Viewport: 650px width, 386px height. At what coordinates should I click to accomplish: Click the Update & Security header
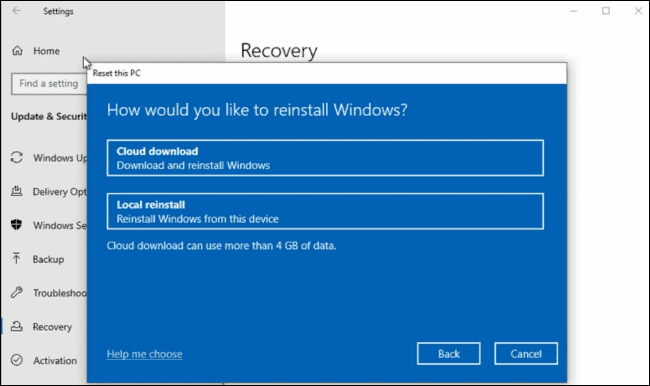click(49, 117)
